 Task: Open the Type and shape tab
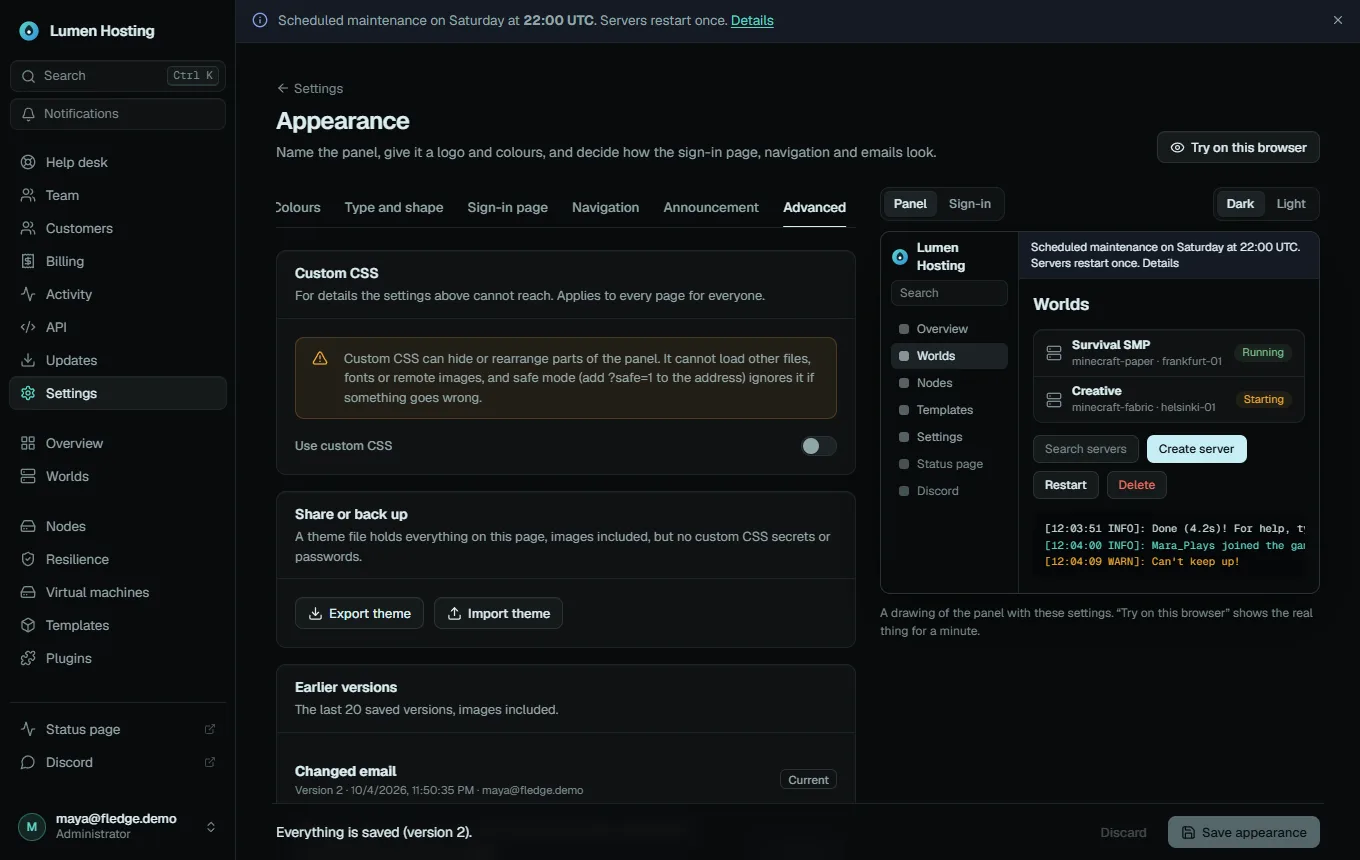click(394, 207)
